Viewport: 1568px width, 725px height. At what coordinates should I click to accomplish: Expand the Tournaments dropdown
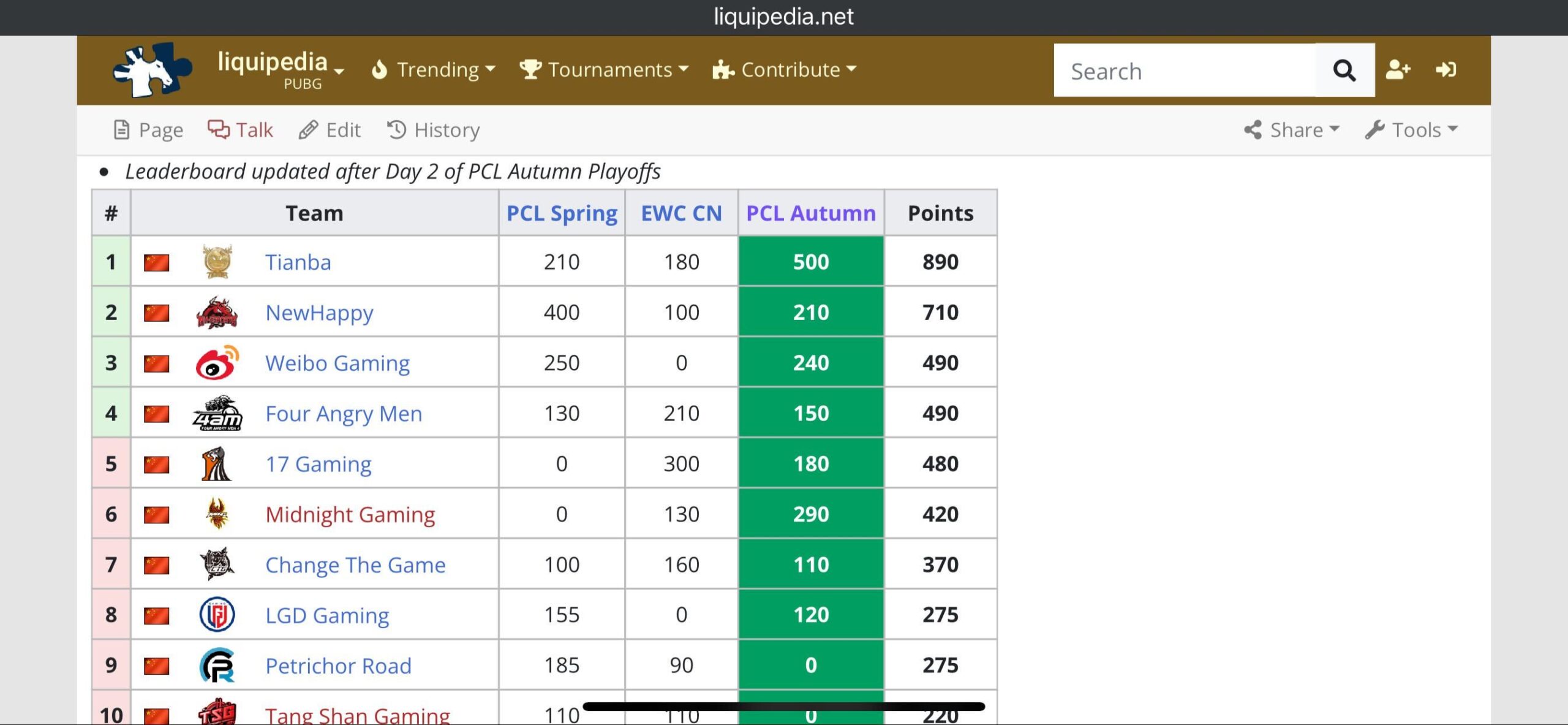(604, 69)
